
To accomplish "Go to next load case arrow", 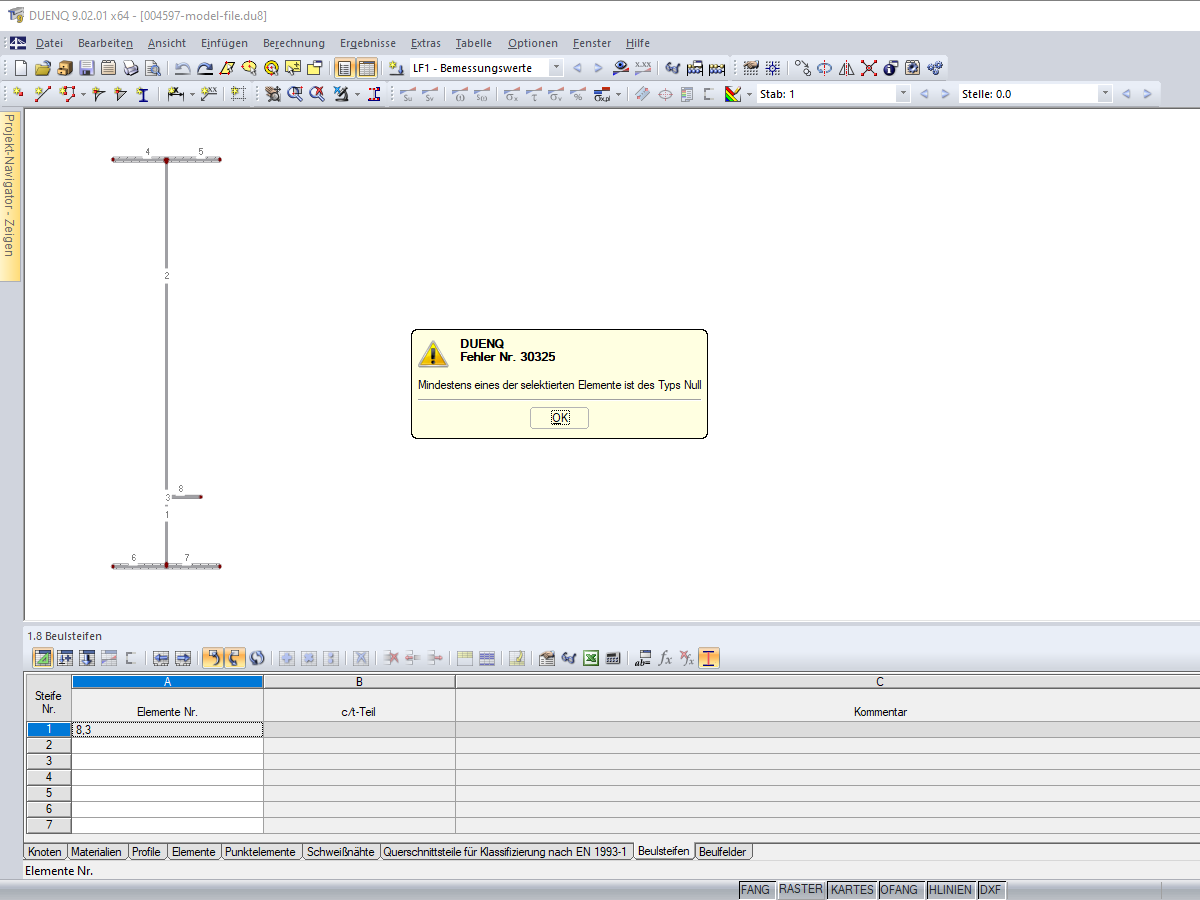I will pos(598,68).
